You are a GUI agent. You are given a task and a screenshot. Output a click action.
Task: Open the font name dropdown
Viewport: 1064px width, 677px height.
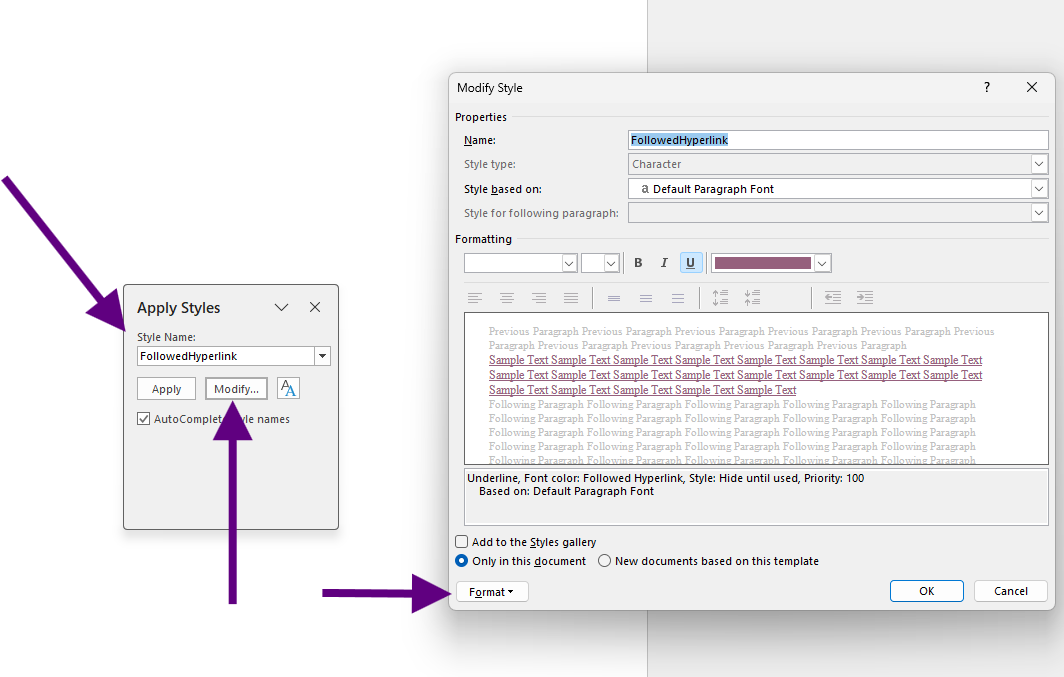click(x=569, y=263)
